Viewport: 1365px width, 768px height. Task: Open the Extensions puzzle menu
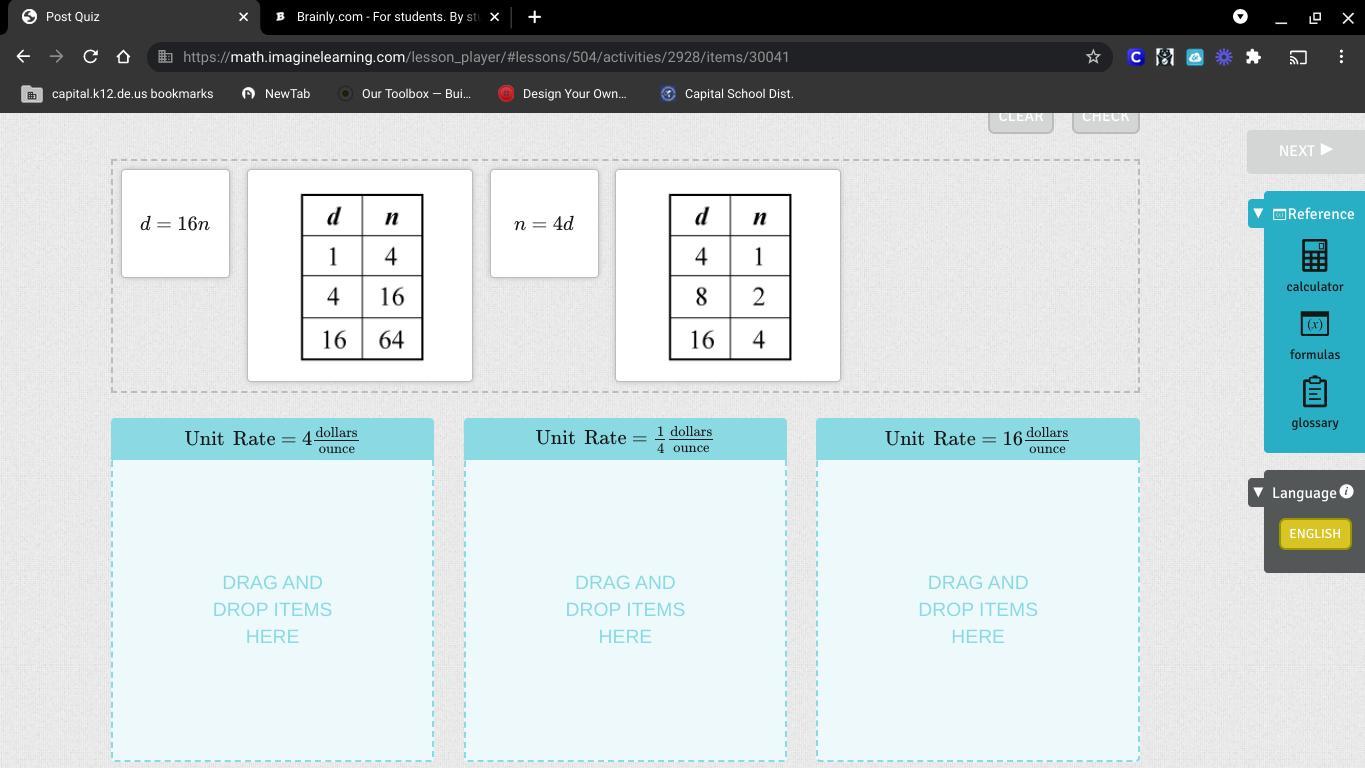point(1253,57)
